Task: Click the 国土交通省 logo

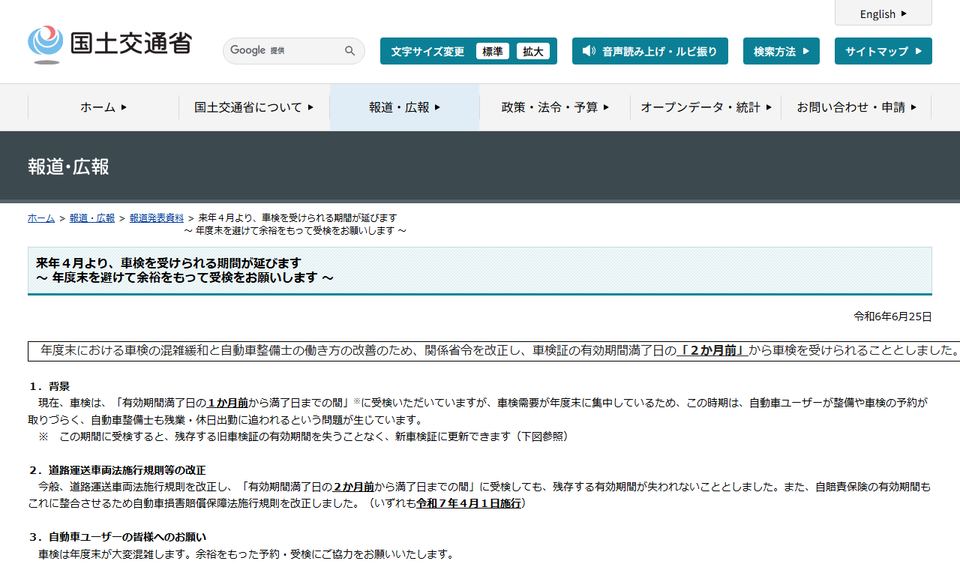Action: click(110, 44)
